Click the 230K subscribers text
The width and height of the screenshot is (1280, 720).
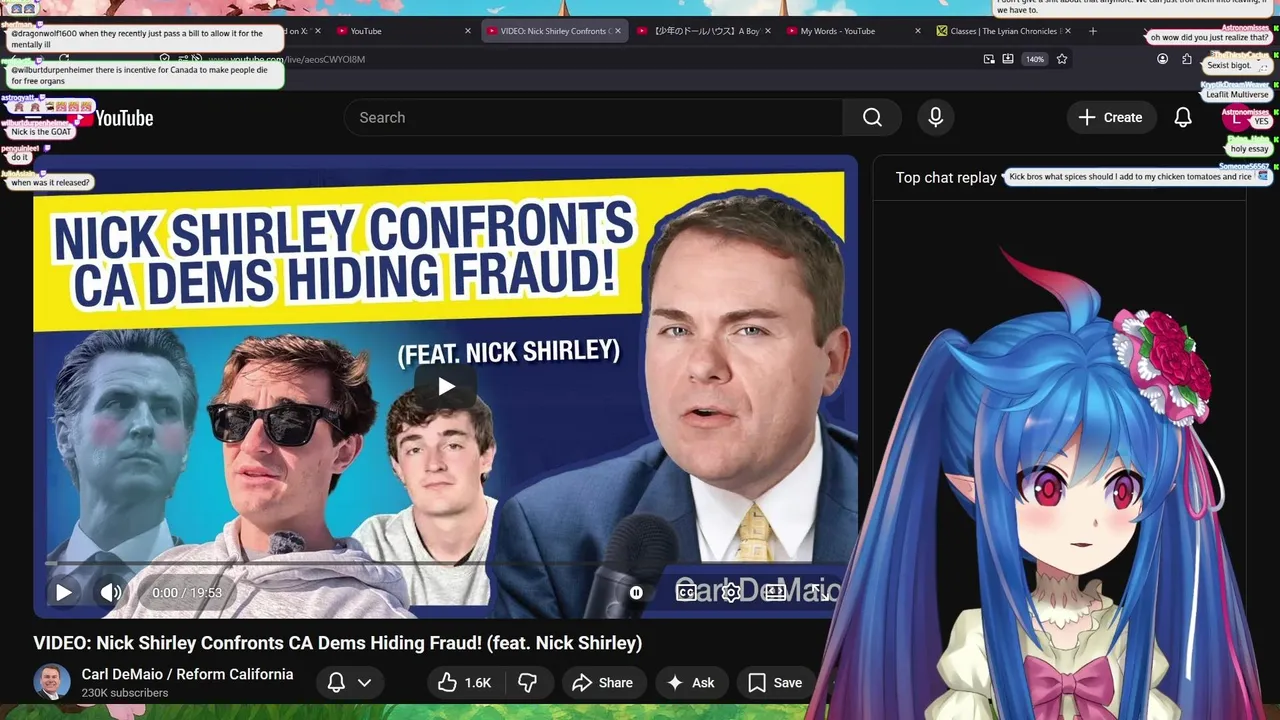point(125,693)
